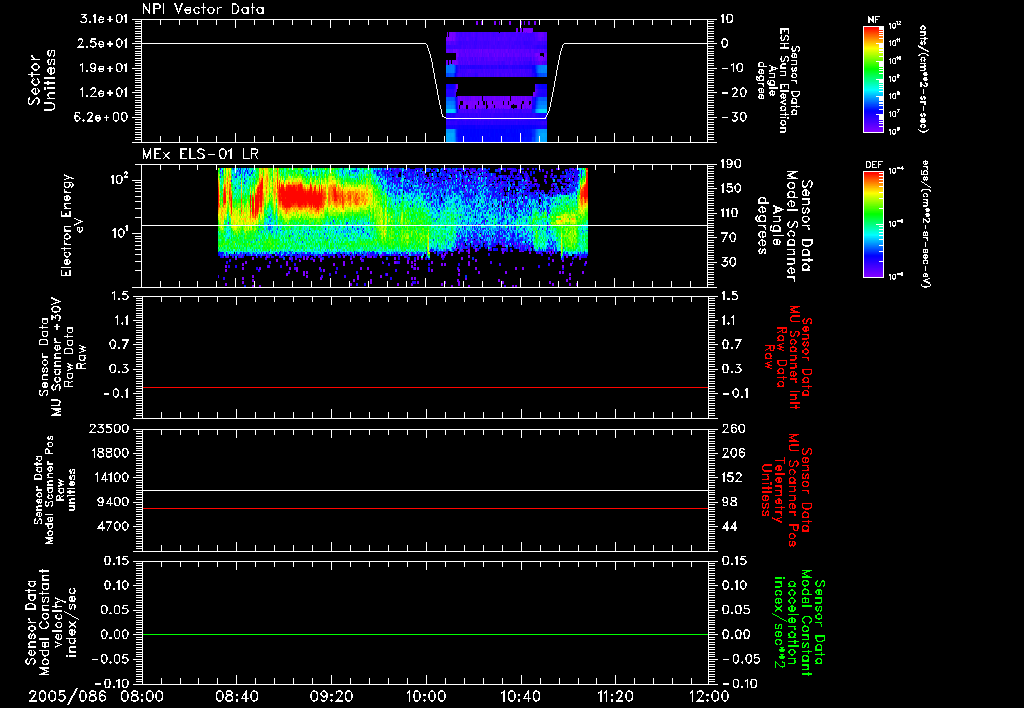Viewport: 1024px width, 708px height.
Task: Click the red line in Scanner Pos panel
Action: coord(425,509)
